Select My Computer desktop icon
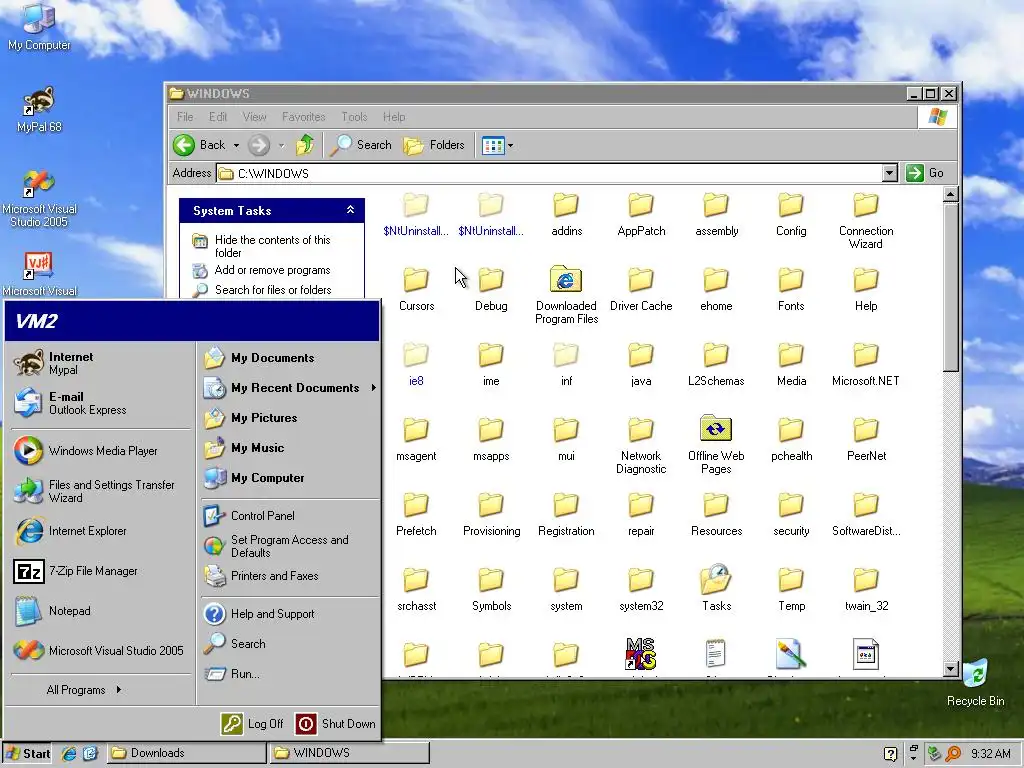Viewport: 1024px width, 768px height. pyautogui.click(x=39, y=27)
